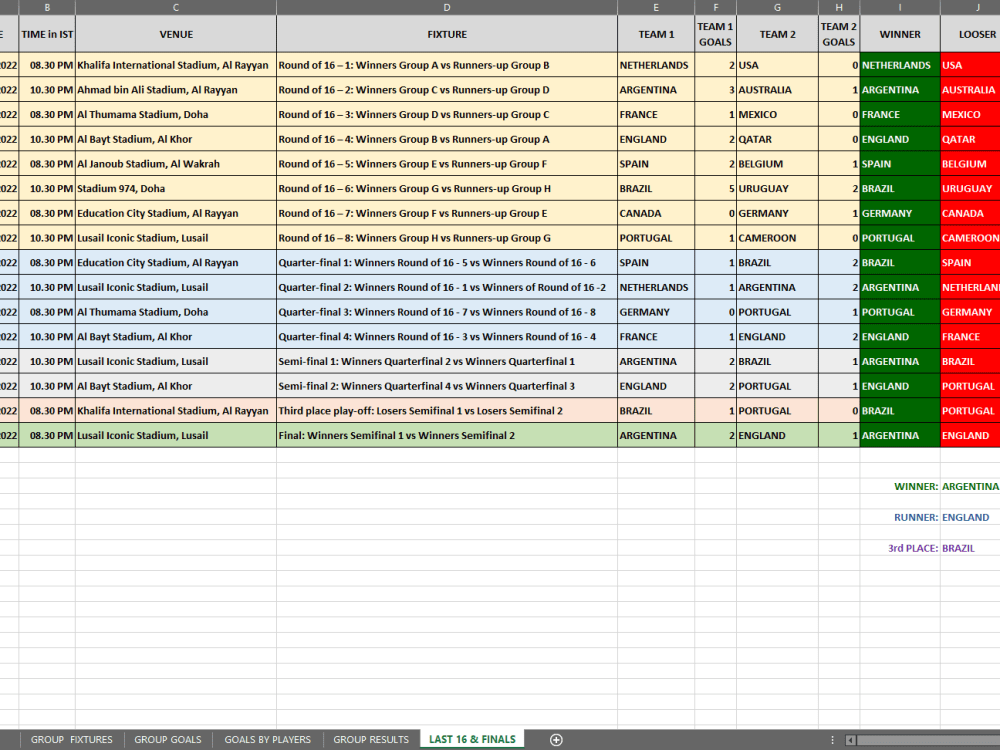Select the LAST 16 & FINALS sheet tab
This screenshot has height=750, width=1000.
(x=472, y=739)
